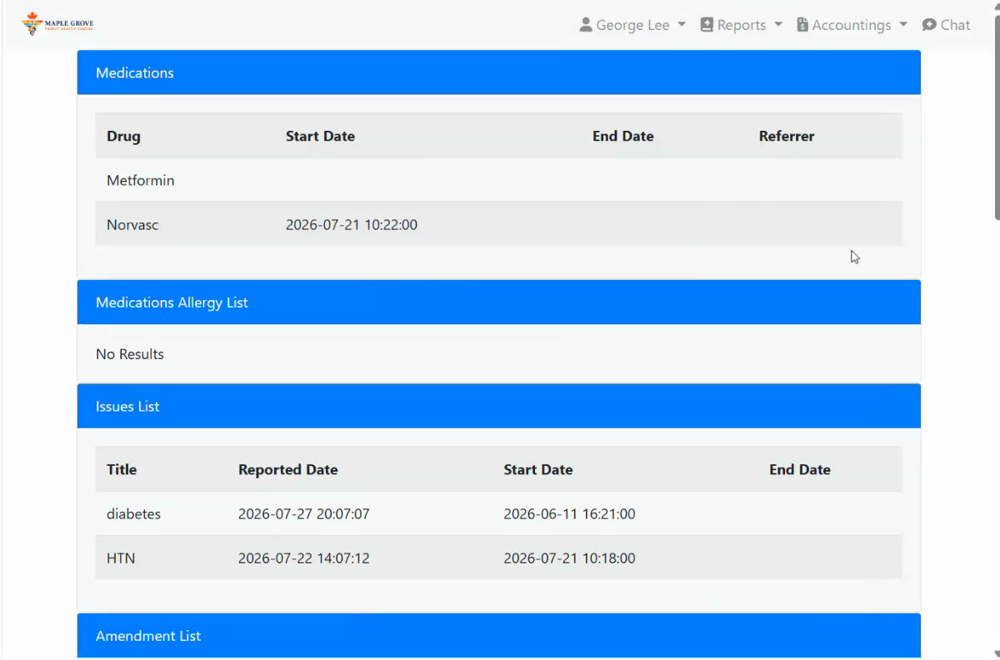Open the Reports menu
This screenshot has width=1000, height=660.
coord(741,25)
